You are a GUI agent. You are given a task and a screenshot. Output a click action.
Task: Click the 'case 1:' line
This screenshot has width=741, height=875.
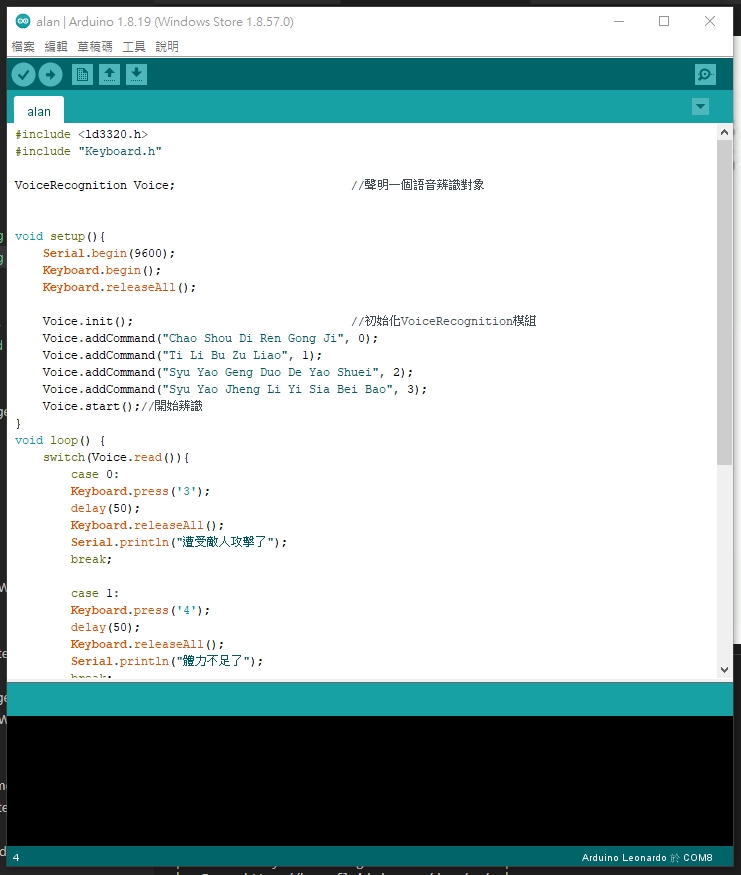pos(95,593)
